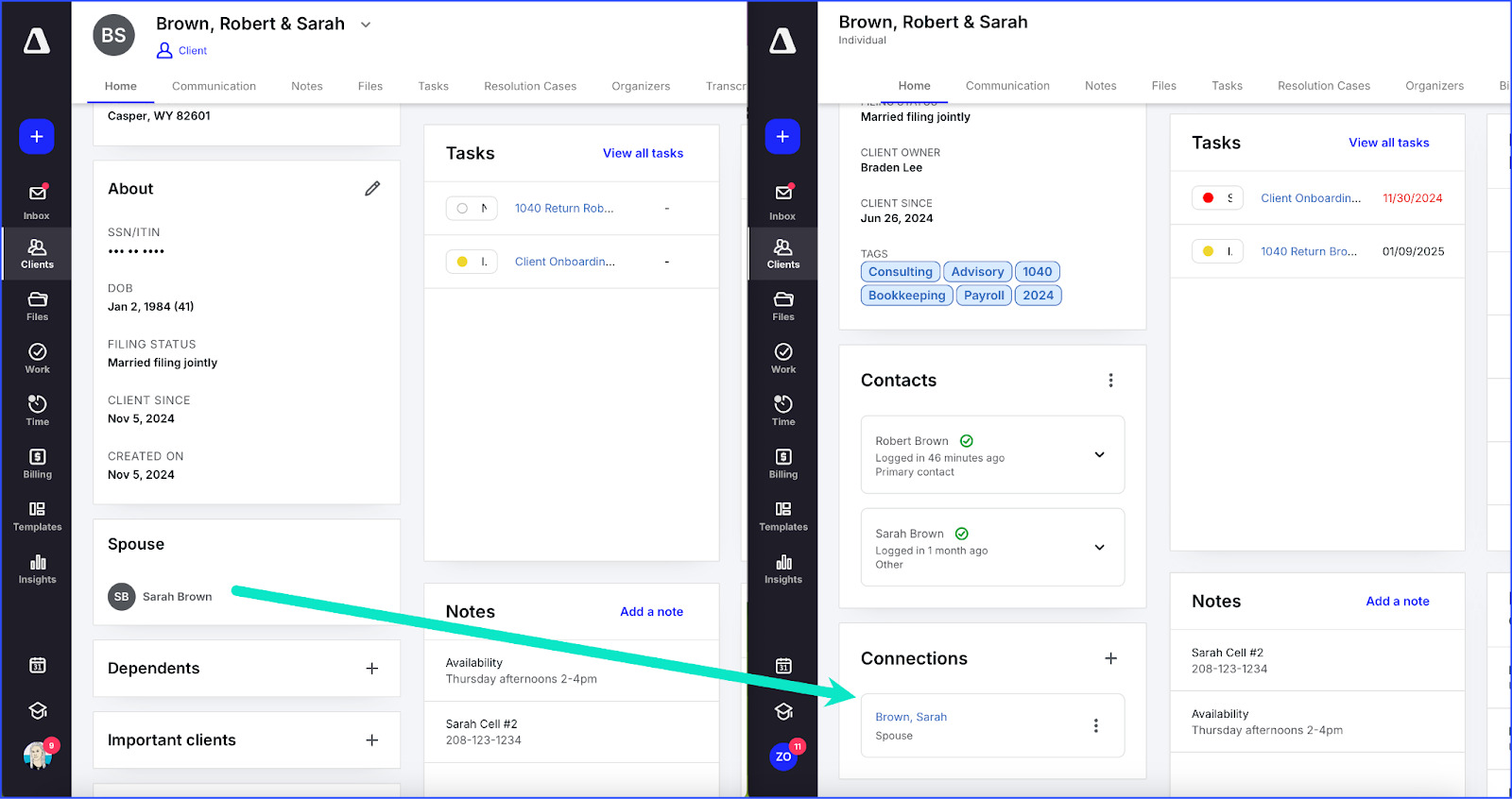Open the Brown, Sarah spouse connection link
The image size is (1512, 799).
click(x=910, y=717)
